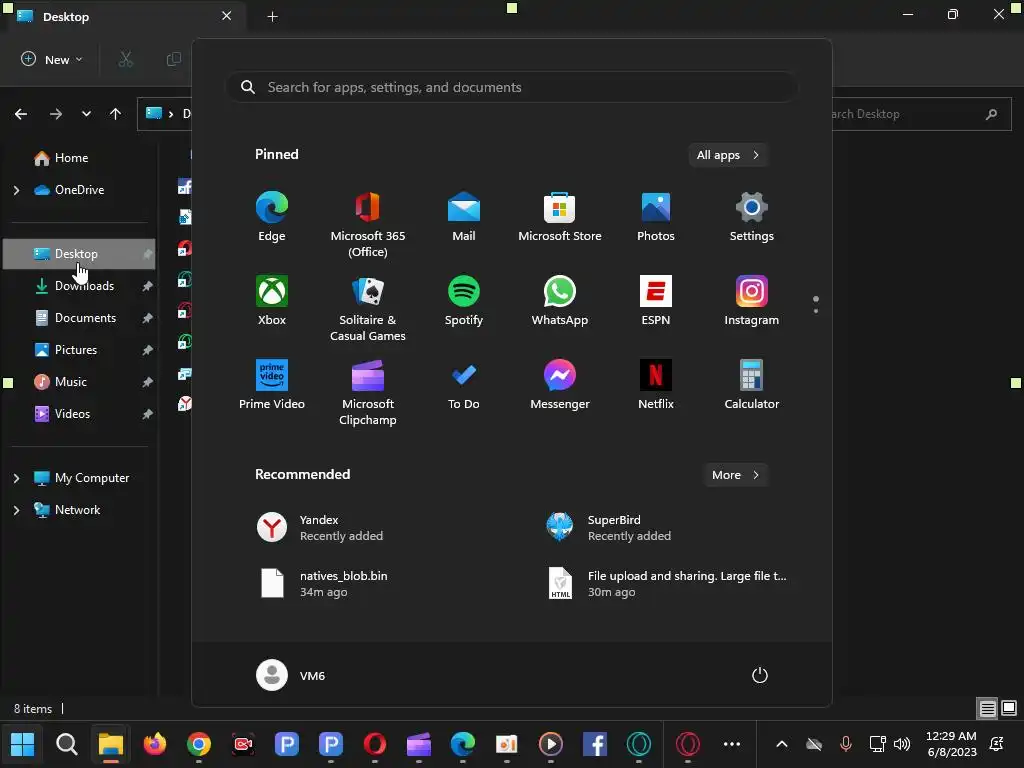
Task: Open Messenger from pinned apps
Action: tap(560, 385)
